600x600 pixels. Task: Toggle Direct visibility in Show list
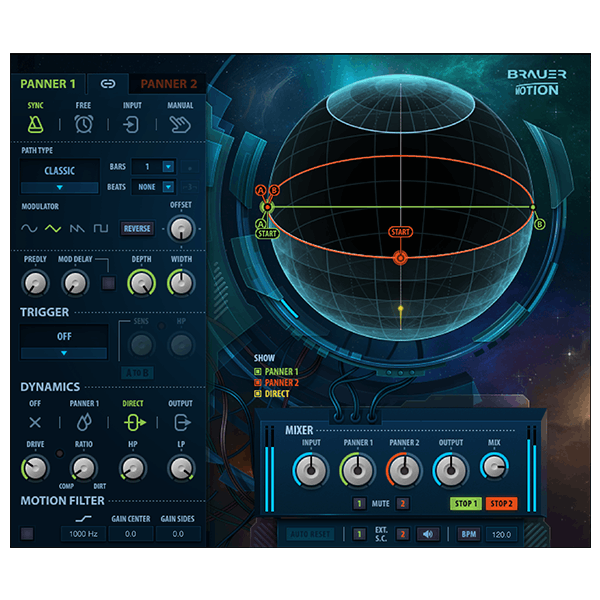click(x=257, y=393)
